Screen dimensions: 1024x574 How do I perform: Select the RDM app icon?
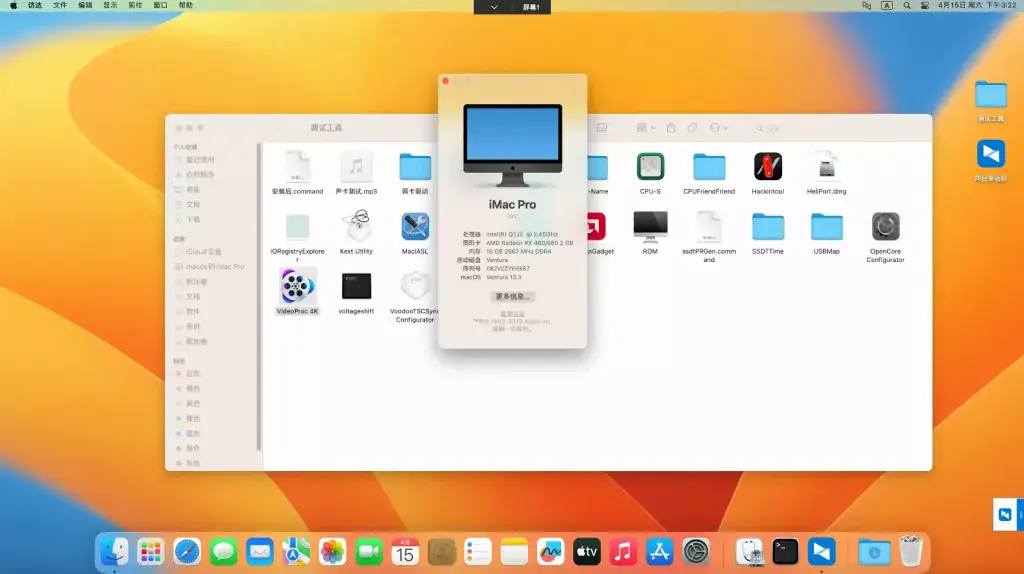point(650,227)
